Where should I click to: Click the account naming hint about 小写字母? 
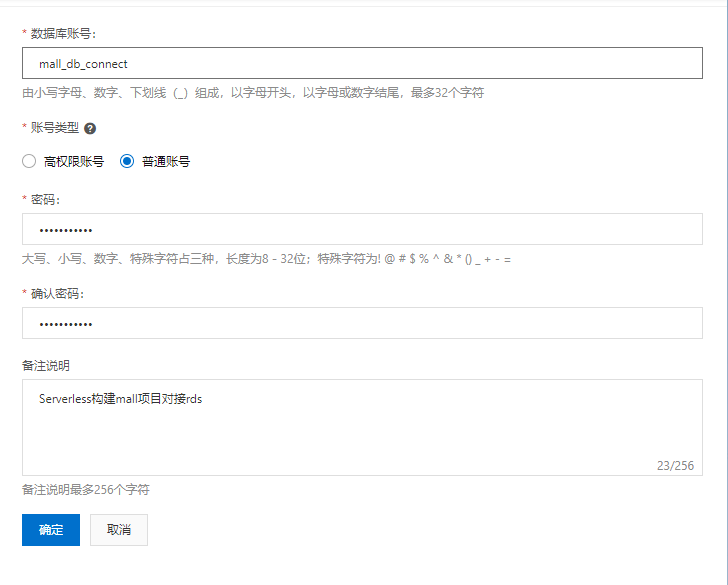coord(253,93)
